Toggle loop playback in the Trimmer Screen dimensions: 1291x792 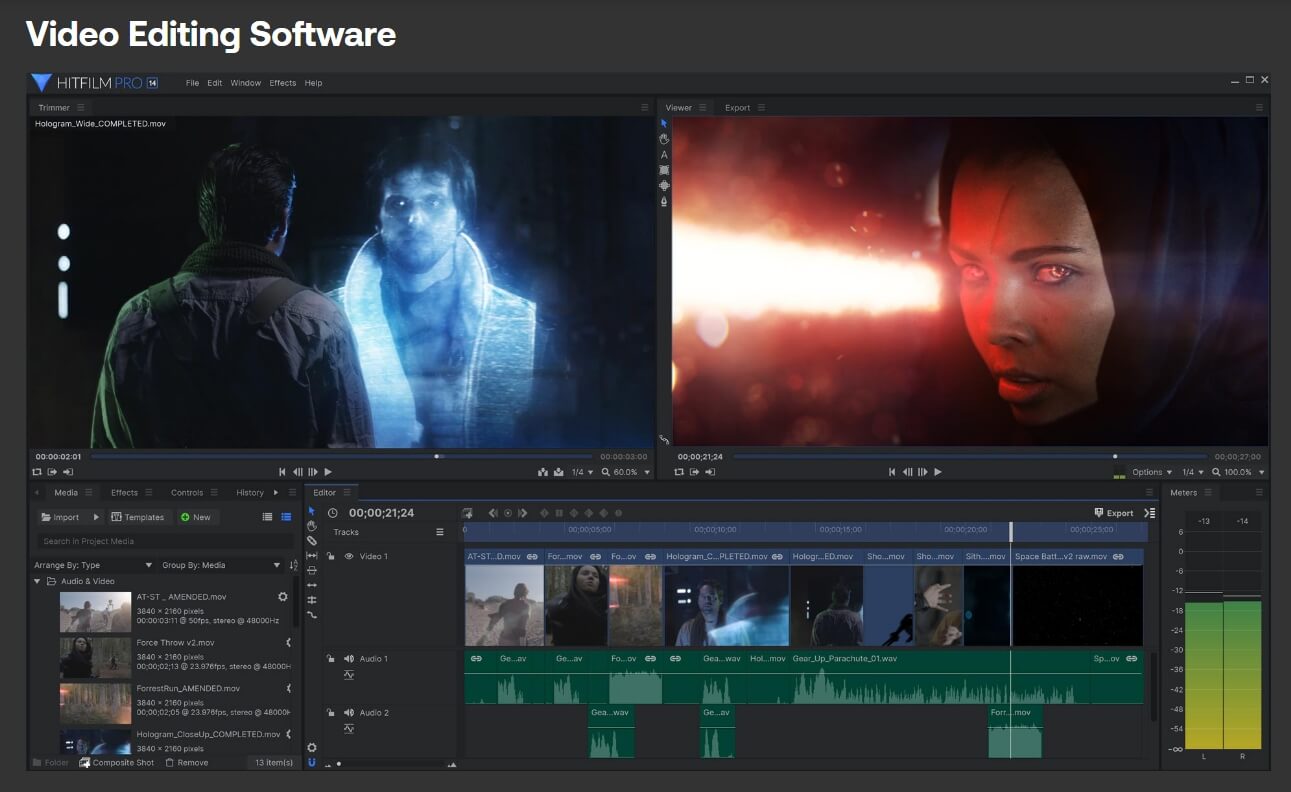[x=37, y=472]
